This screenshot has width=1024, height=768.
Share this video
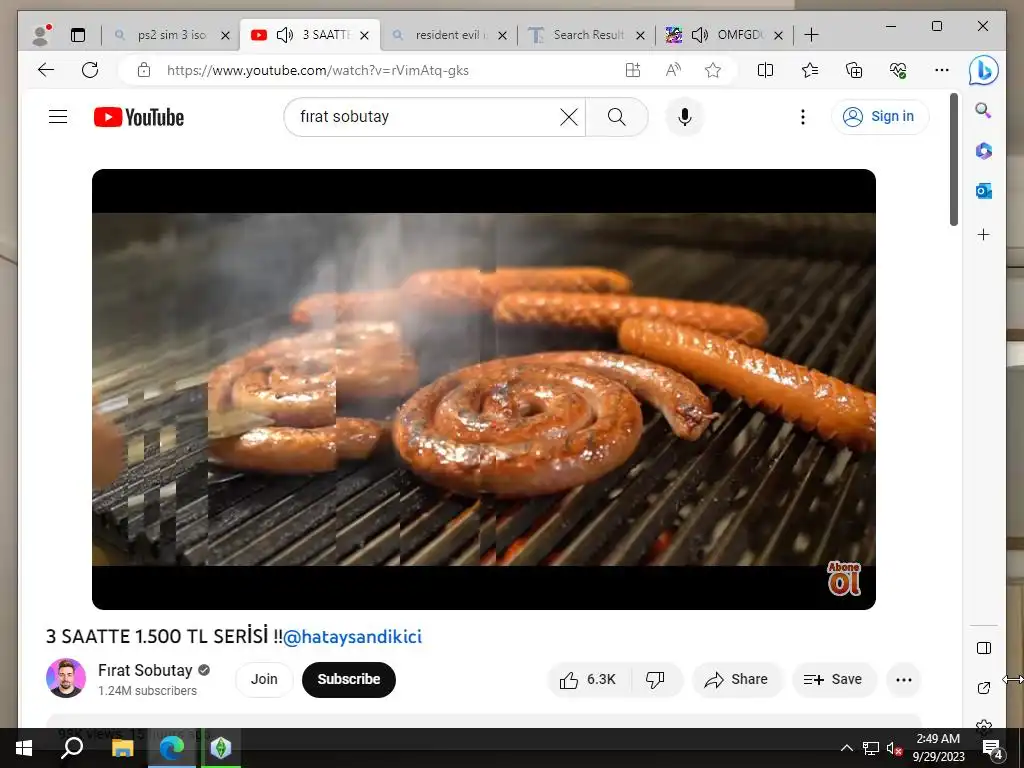(737, 680)
